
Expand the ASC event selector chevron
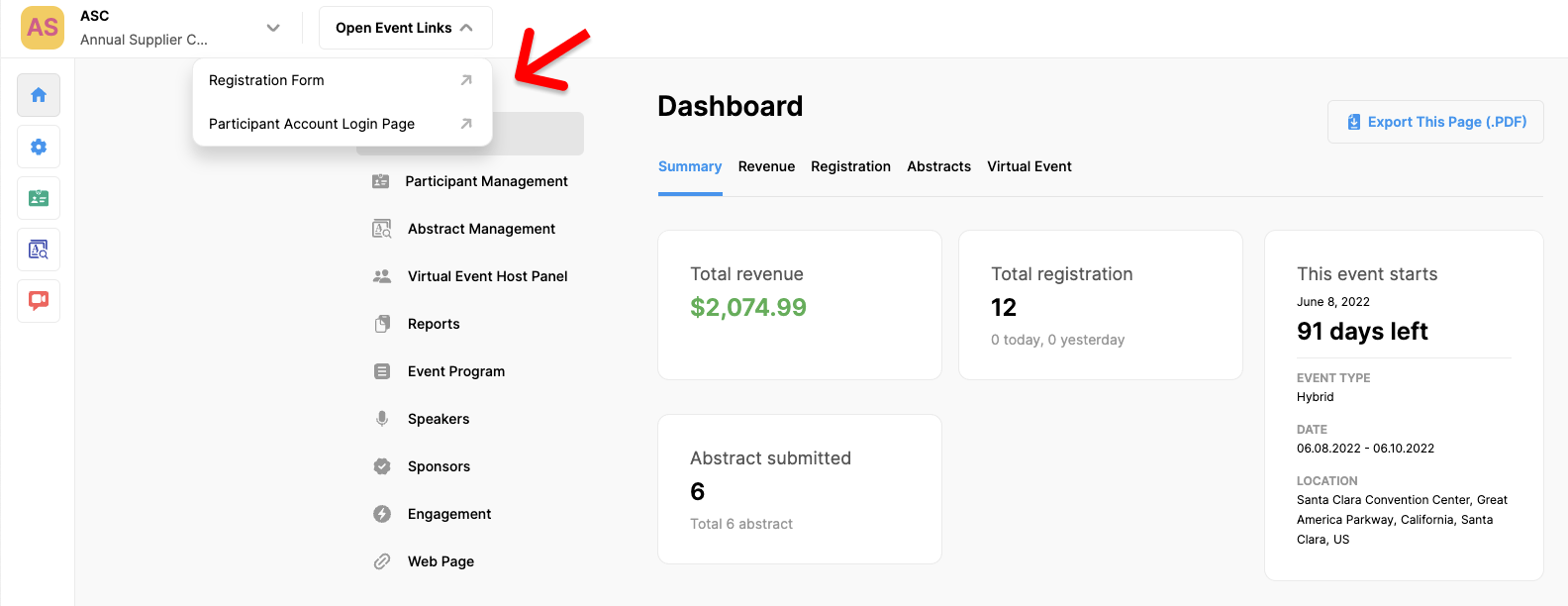click(273, 28)
